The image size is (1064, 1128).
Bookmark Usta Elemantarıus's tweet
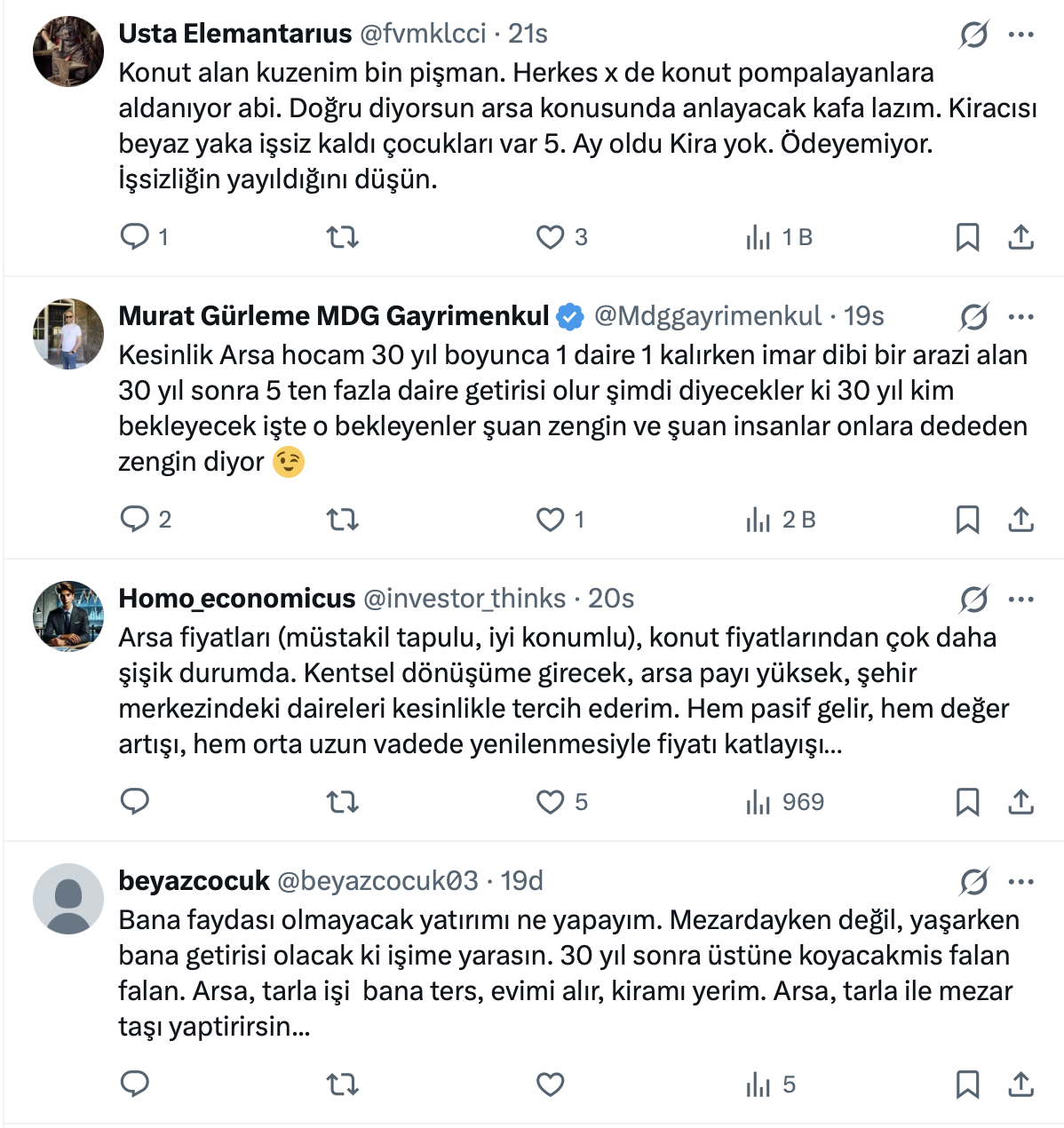(967, 237)
